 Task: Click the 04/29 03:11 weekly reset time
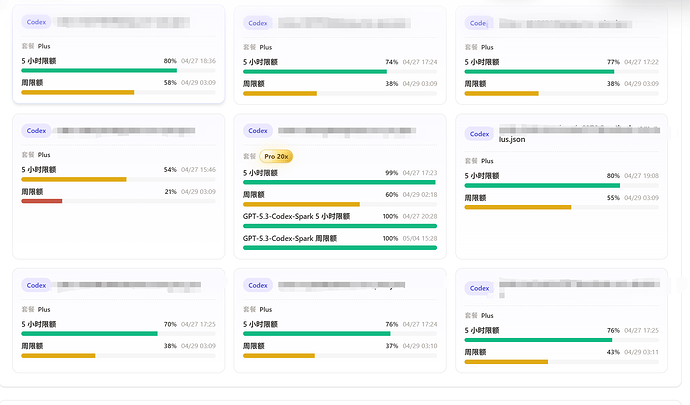641,352
